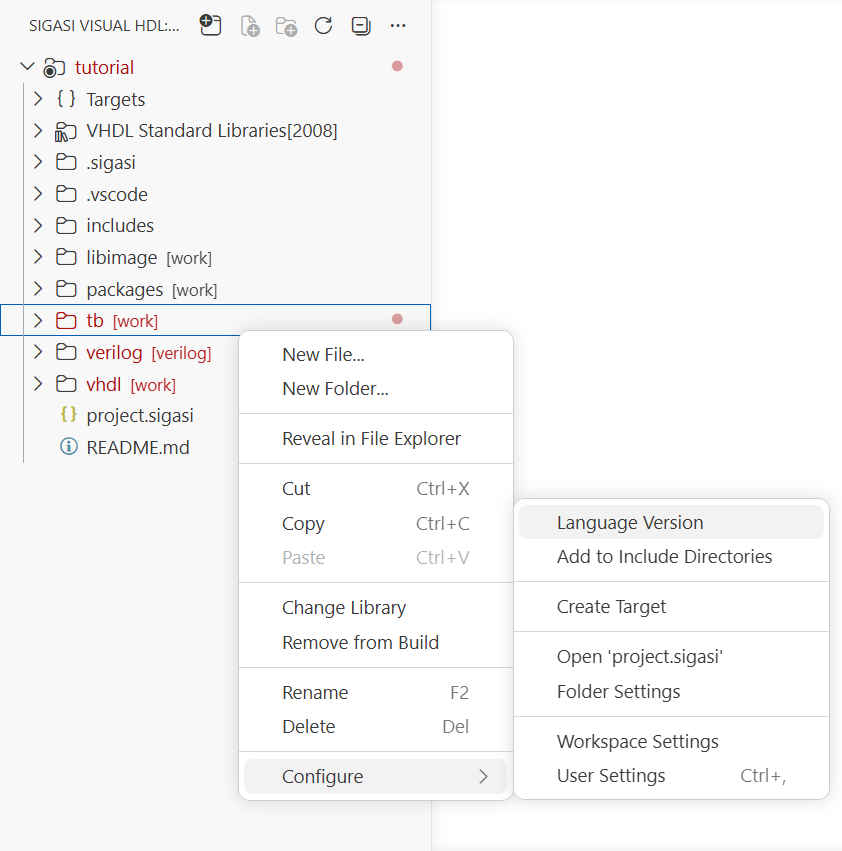Select Cut in the context menu
842x851 pixels.
click(376, 488)
